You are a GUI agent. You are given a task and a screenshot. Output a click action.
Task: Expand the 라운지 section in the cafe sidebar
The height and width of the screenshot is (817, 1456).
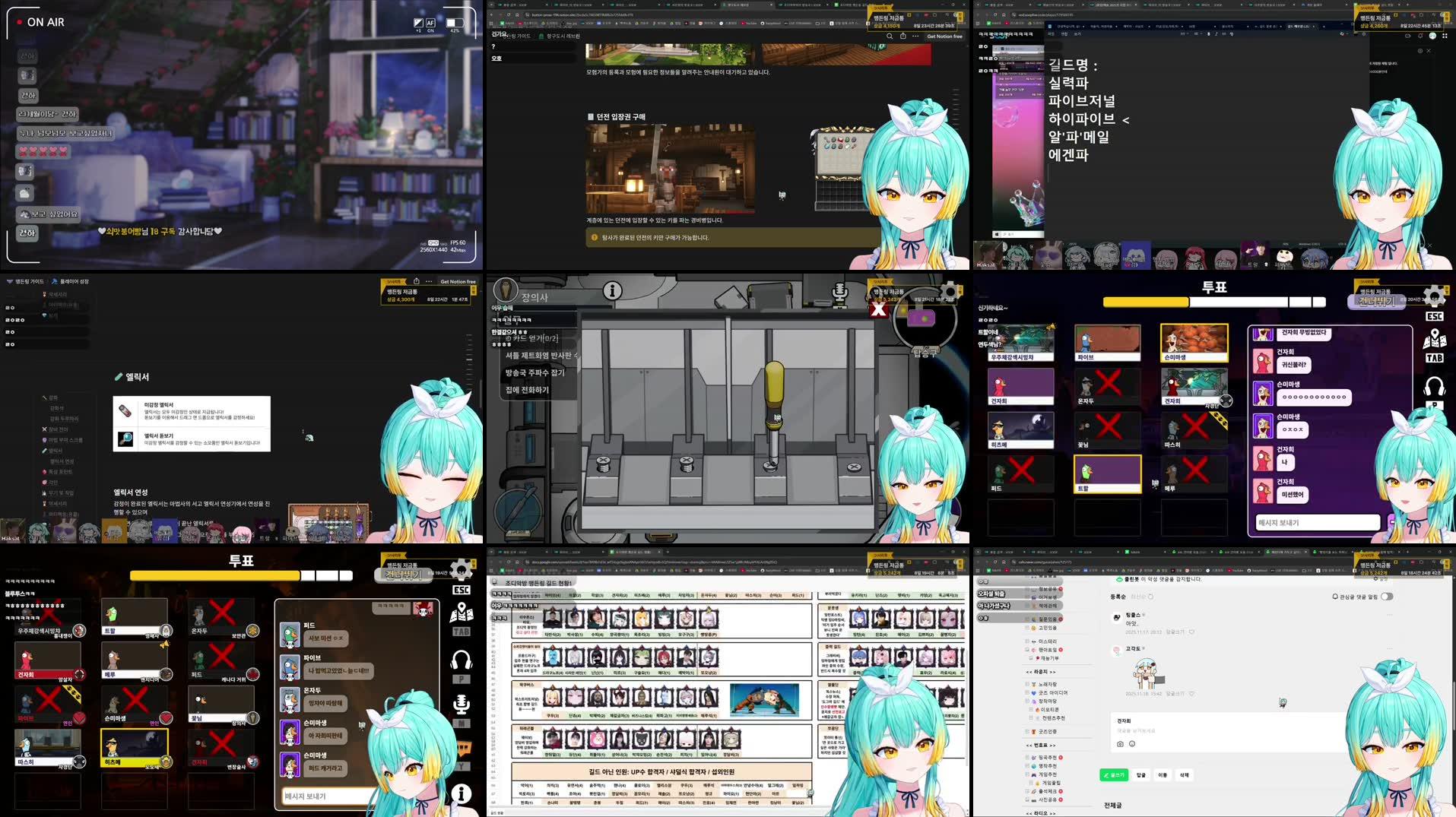1041,672
